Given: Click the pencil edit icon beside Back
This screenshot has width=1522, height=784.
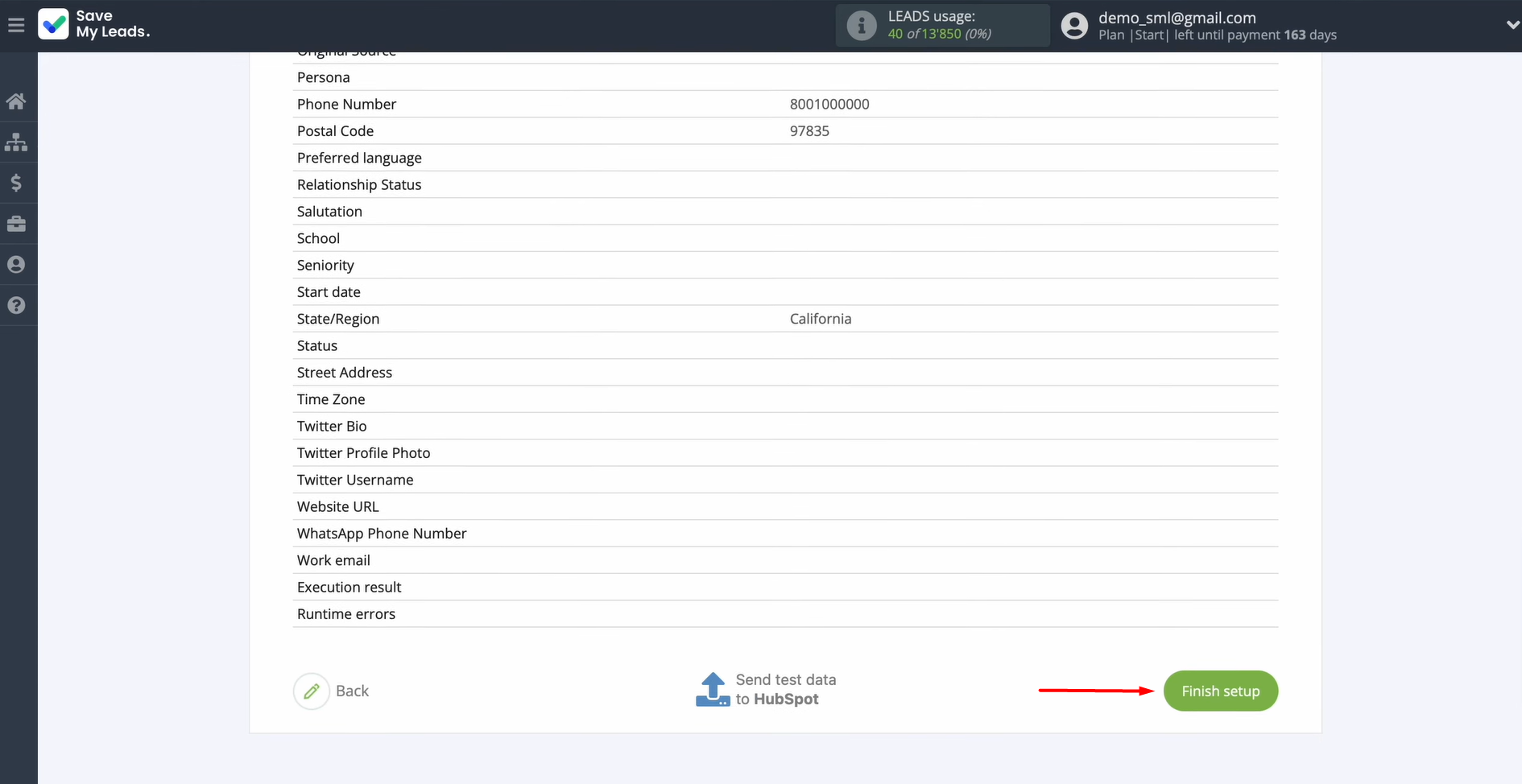Looking at the screenshot, I should point(312,691).
